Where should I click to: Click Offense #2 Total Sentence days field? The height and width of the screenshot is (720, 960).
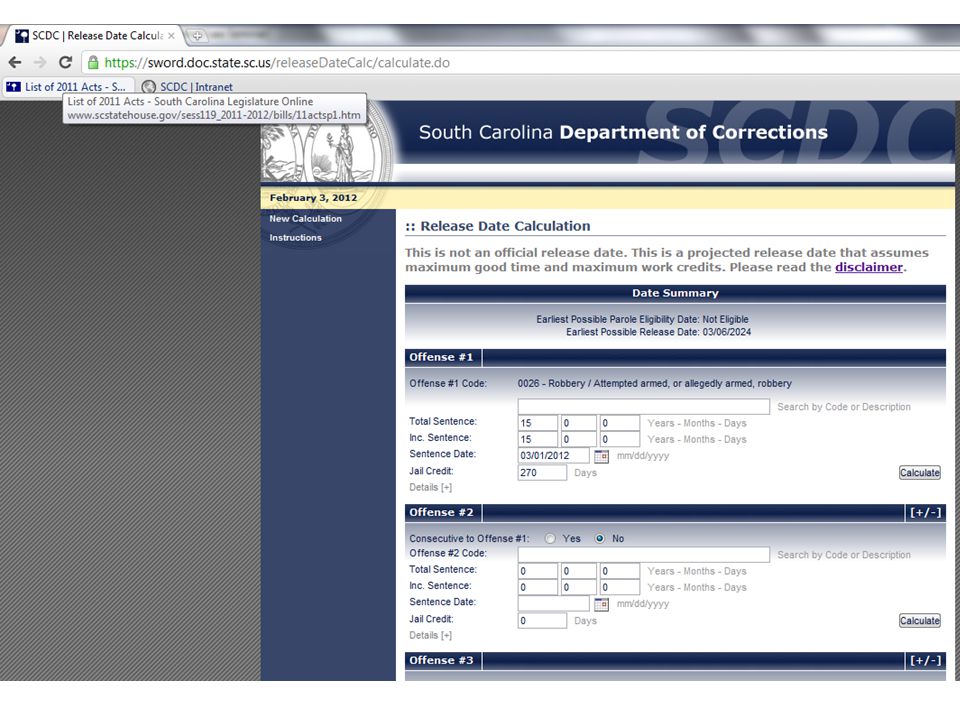click(620, 571)
